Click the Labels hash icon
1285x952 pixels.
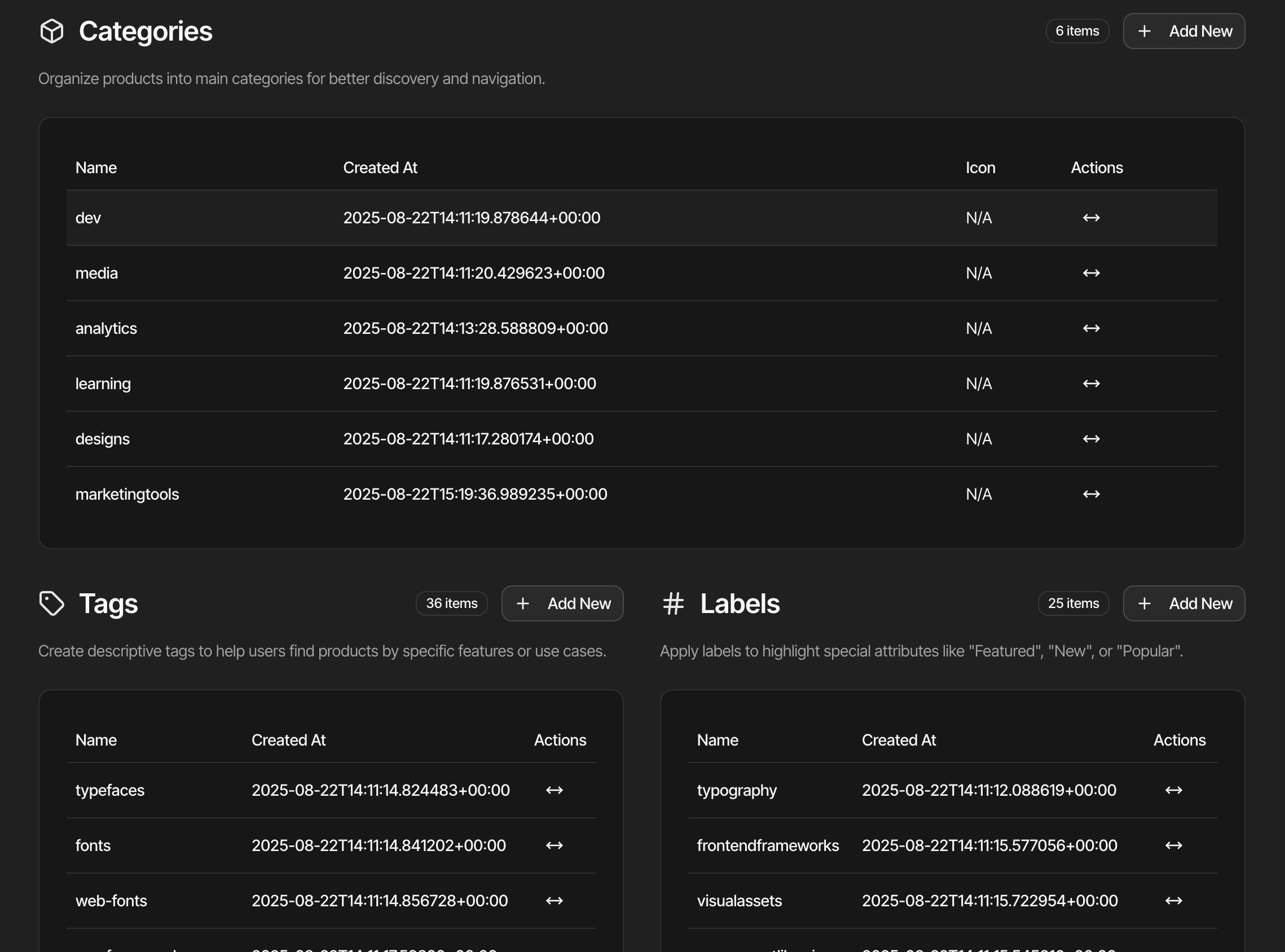click(x=674, y=603)
